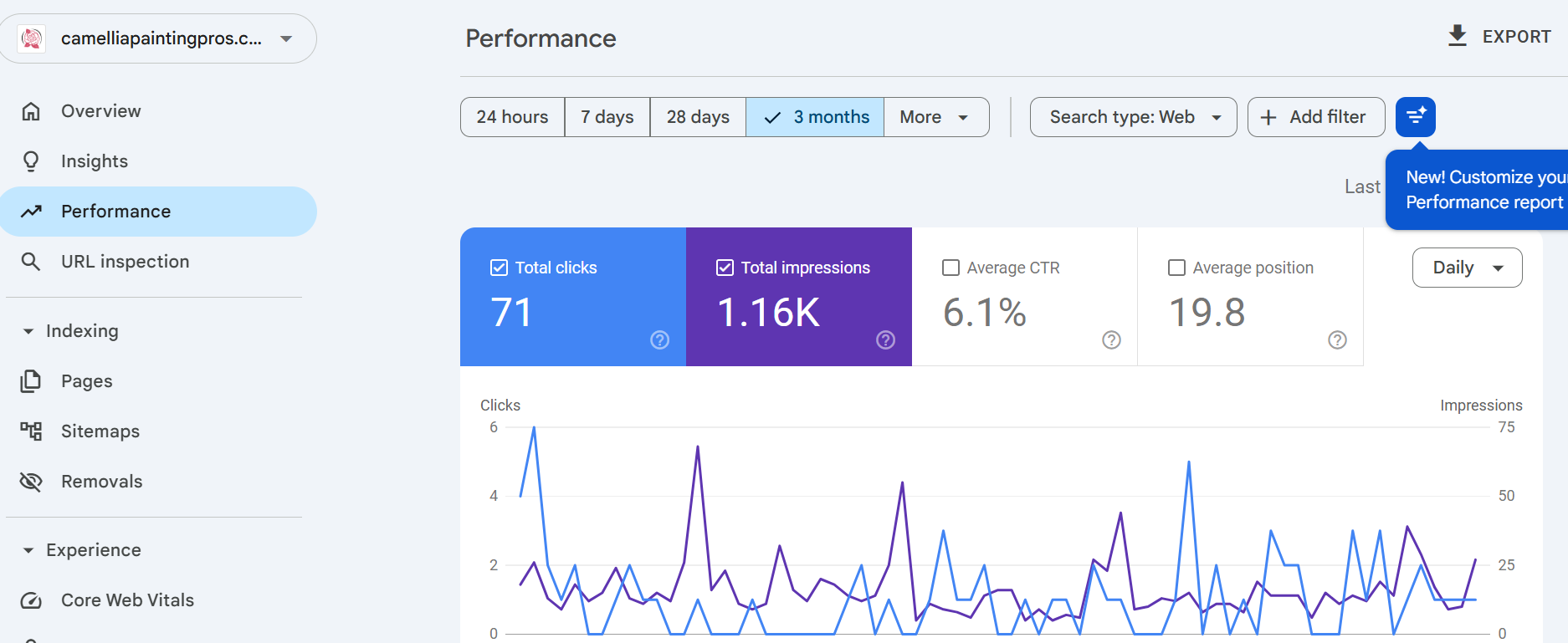The width and height of the screenshot is (1568, 643).
Task: Click the customize report filter icon button
Action: coord(1416,117)
